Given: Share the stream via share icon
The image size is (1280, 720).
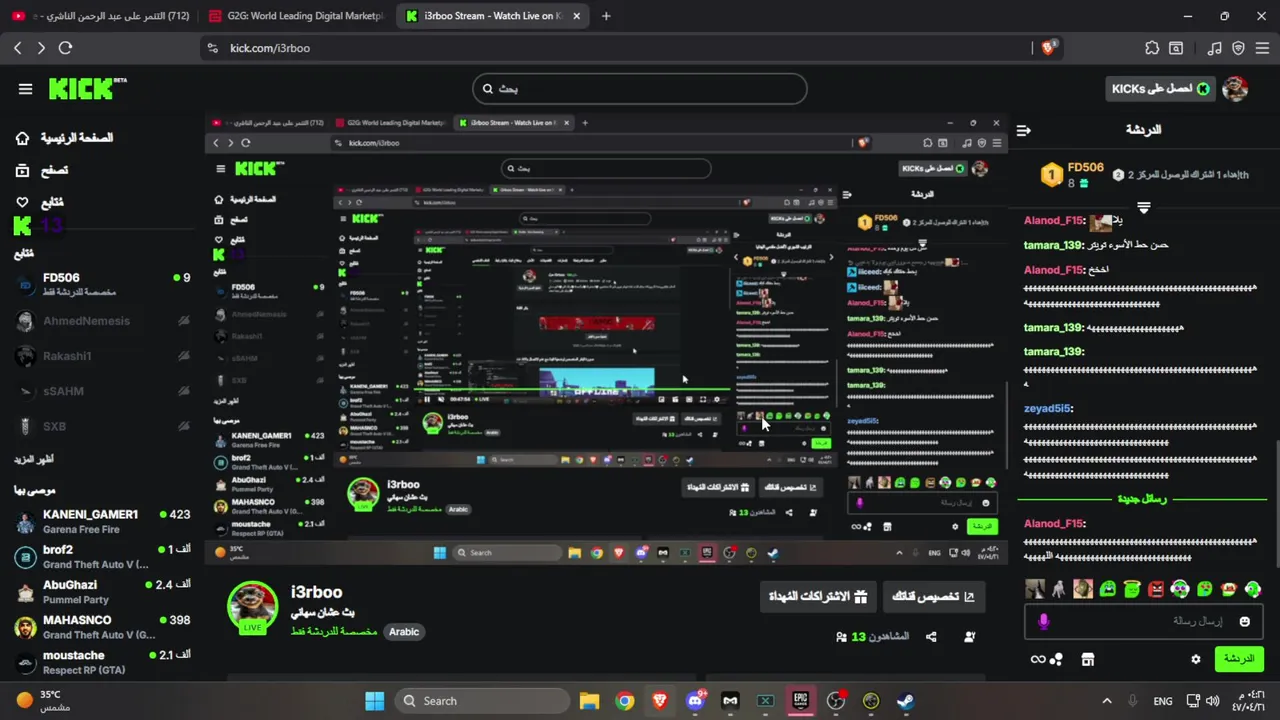Looking at the screenshot, I should [932, 637].
